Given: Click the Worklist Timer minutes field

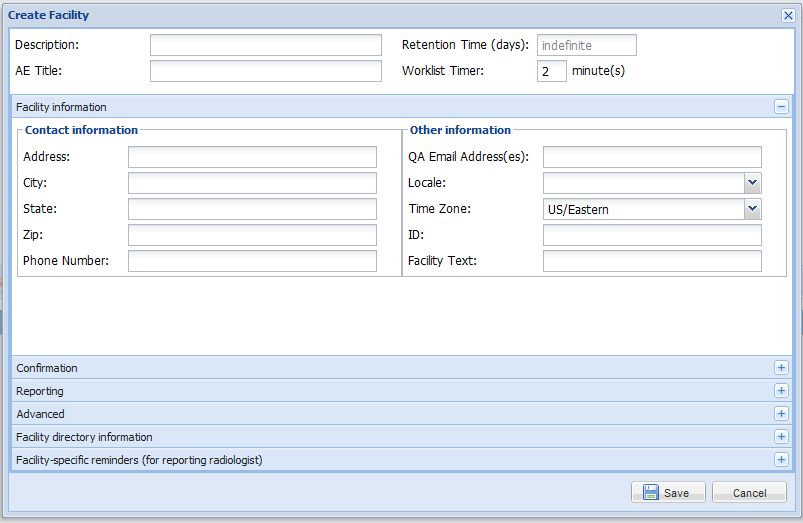Looking at the screenshot, I should coord(552,71).
